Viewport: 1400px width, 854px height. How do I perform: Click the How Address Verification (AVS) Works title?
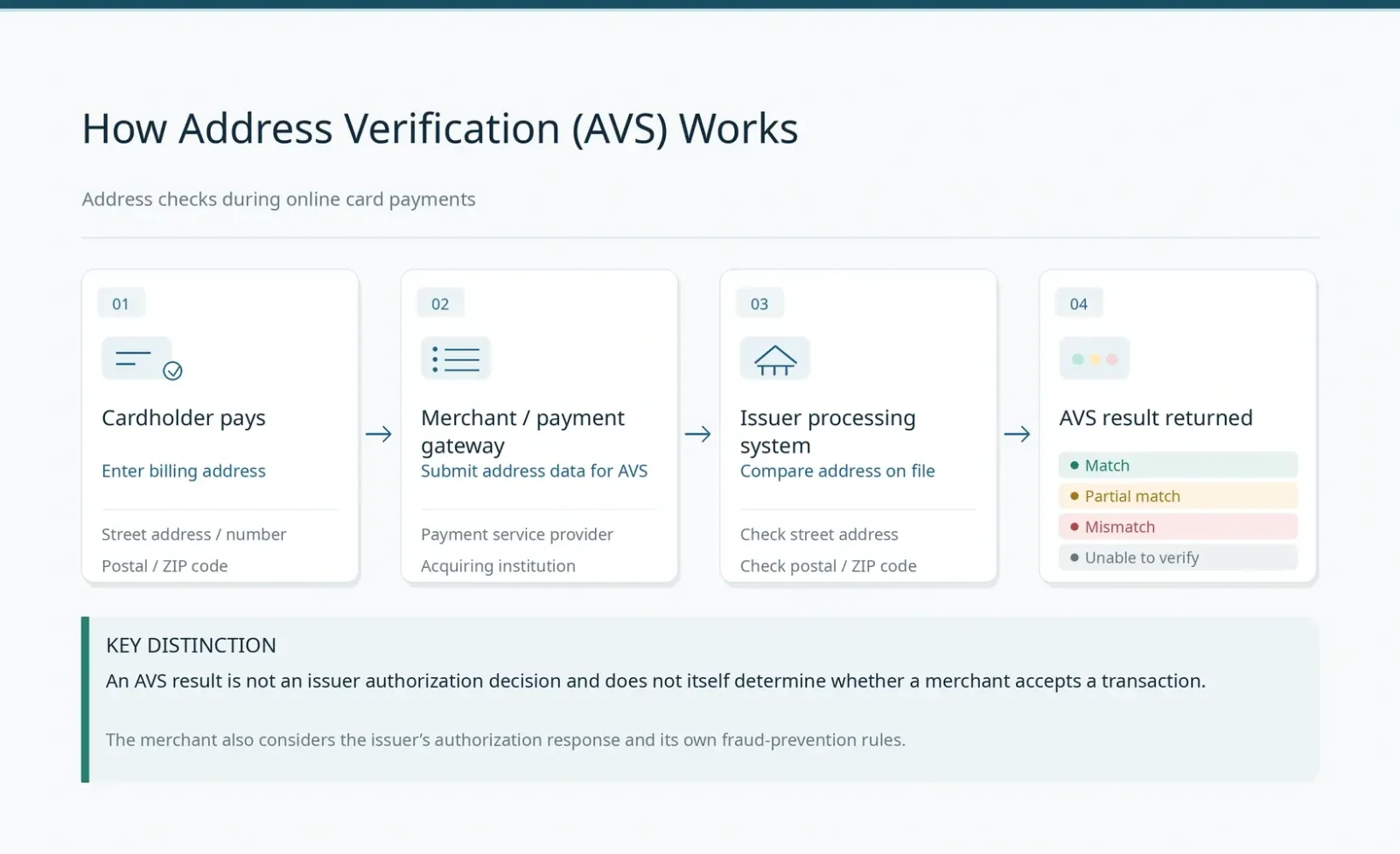click(x=440, y=129)
